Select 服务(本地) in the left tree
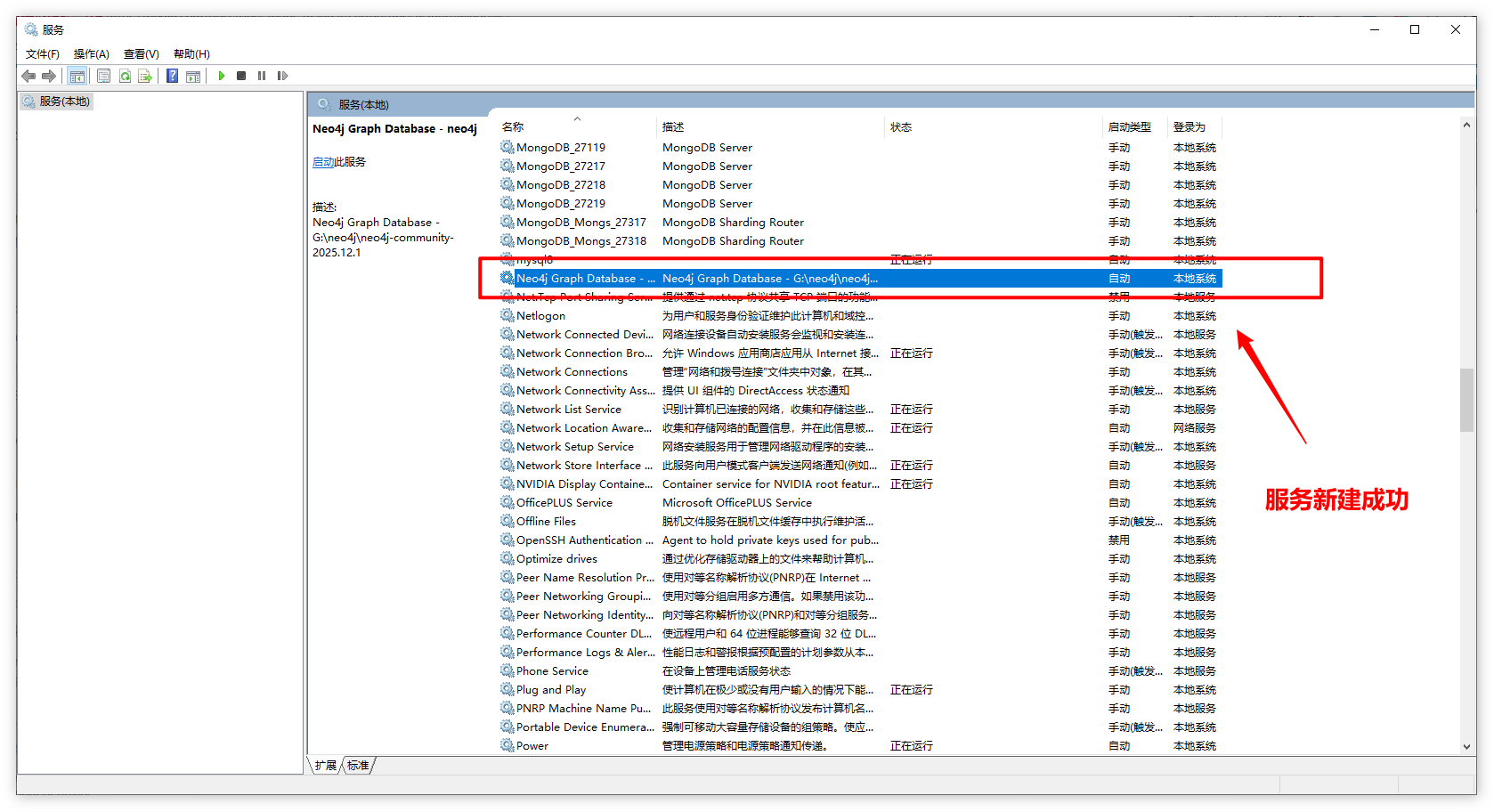The image size is (1494, 812). (56, 101)
